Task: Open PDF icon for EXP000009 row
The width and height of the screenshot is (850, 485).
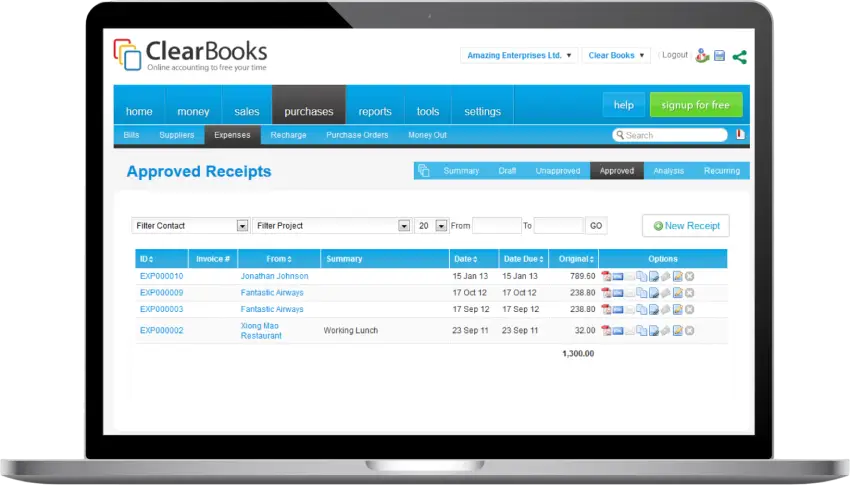Action: coord(606,293)
